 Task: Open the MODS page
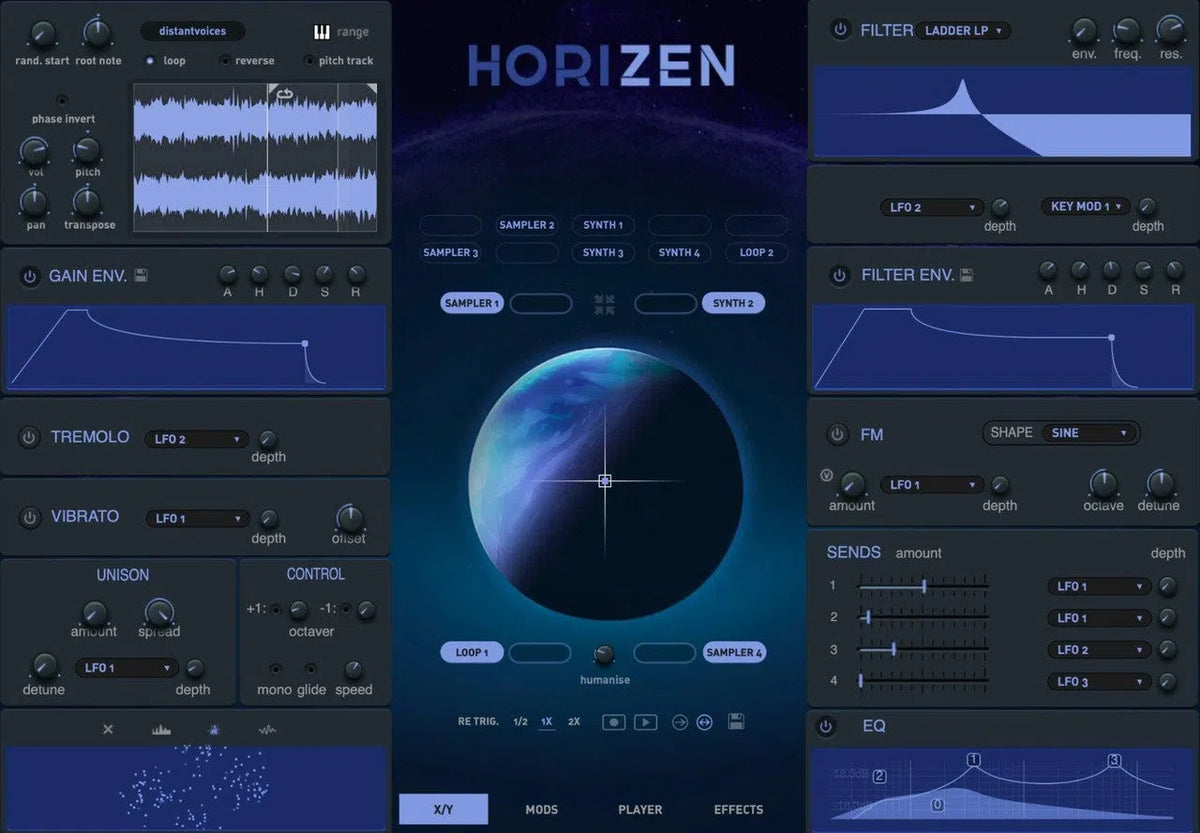coord(541,810)
